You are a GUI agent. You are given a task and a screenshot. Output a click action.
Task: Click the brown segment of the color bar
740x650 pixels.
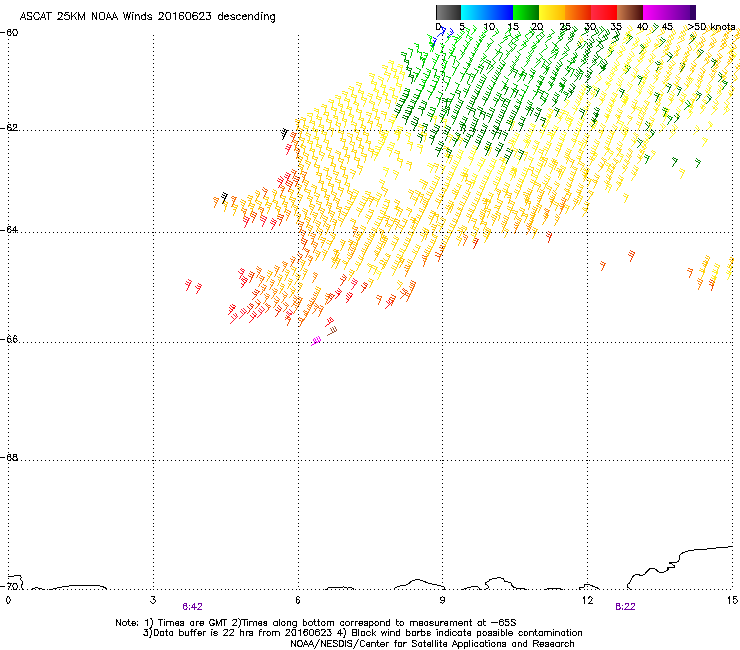[630, 12]
